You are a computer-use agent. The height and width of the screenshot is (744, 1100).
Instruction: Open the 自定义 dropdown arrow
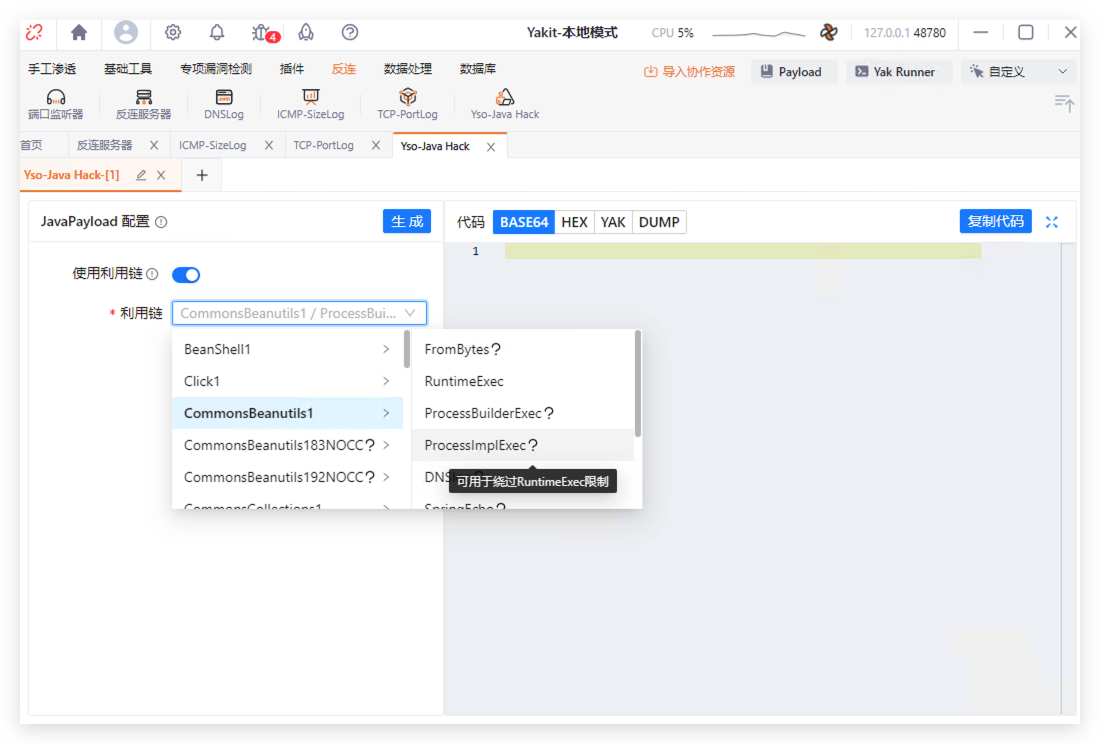[x=1063, y=72]
